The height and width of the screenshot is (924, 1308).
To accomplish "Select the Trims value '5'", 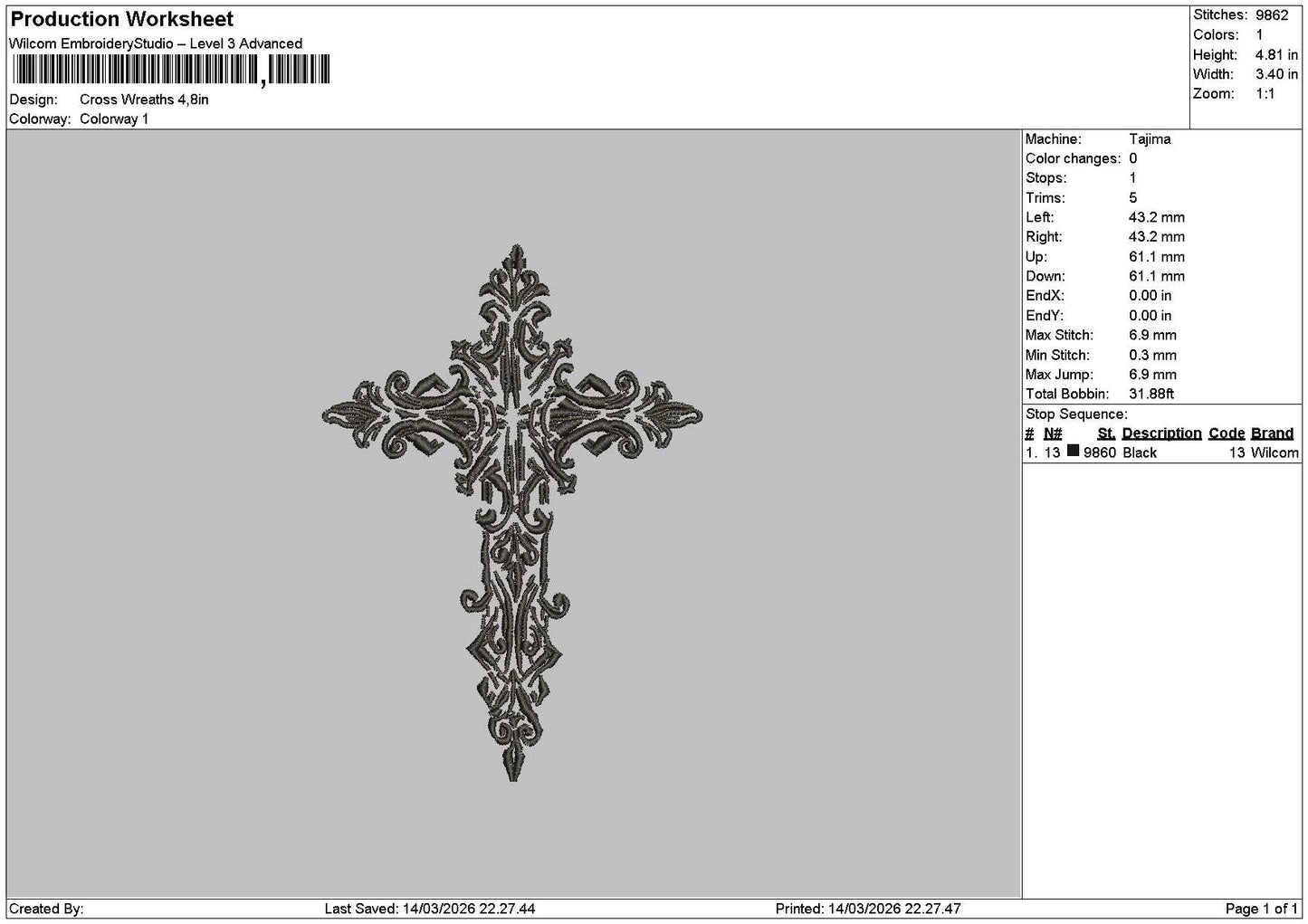I will (1132, 198).
